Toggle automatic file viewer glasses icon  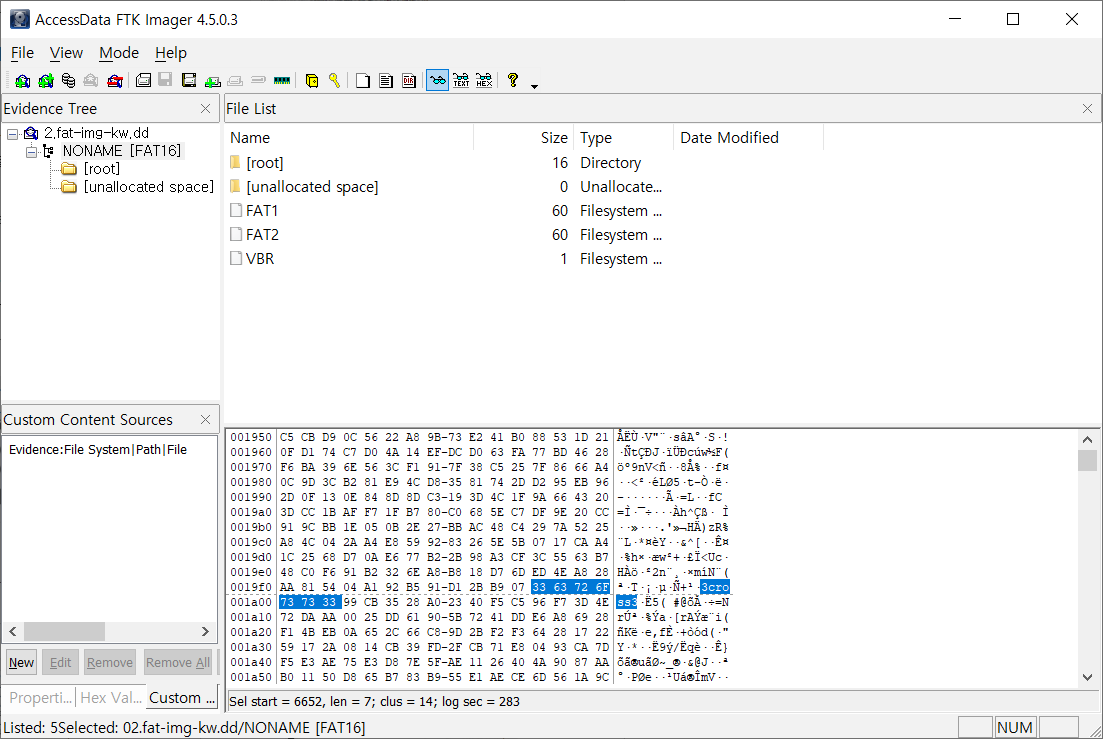[437, 80]
